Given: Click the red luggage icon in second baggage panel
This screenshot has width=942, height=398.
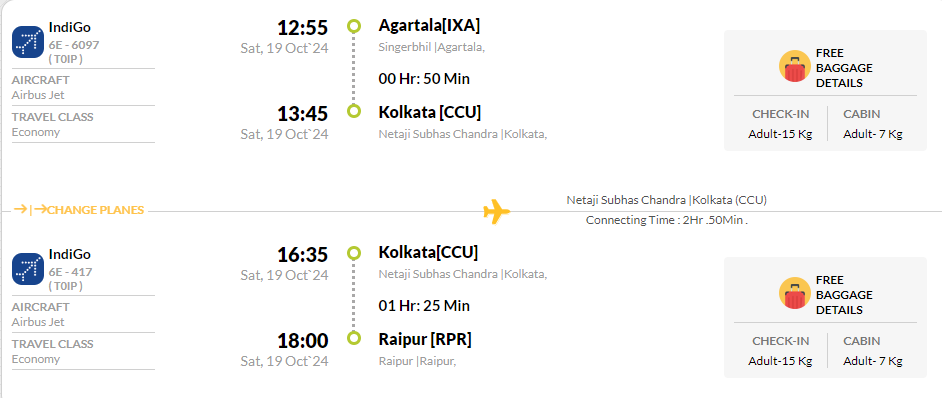Looking at the screenshot, I should coord(794,294).
